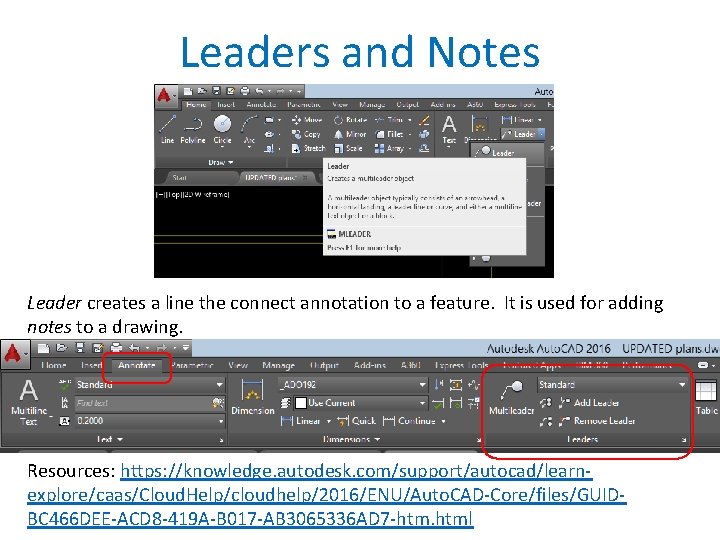Open Insert tab in Home ribbon screenshot

click(226, 105)
